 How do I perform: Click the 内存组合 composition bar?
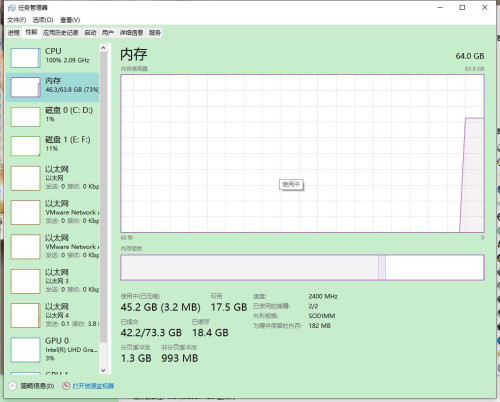[302, 267]
